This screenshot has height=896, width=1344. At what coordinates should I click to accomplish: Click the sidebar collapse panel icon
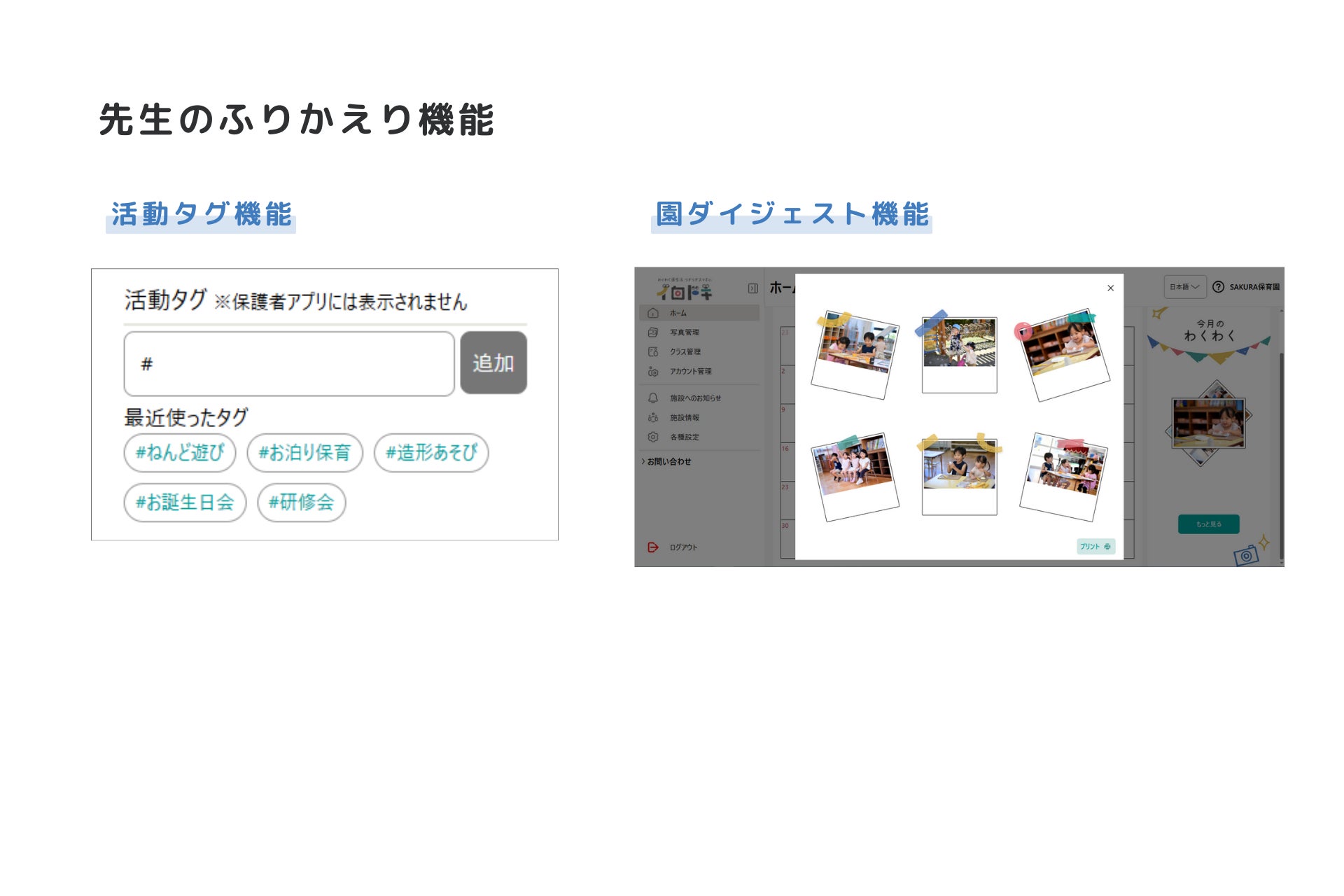click(752, 288)
